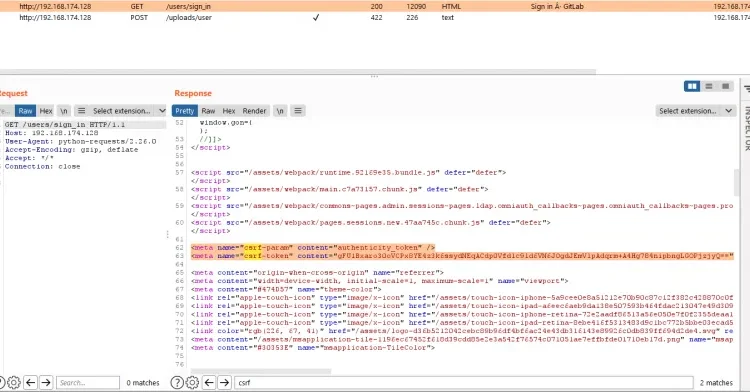Switch Response view to Render tab
750x392 pixels.
[x=254, y=111]
